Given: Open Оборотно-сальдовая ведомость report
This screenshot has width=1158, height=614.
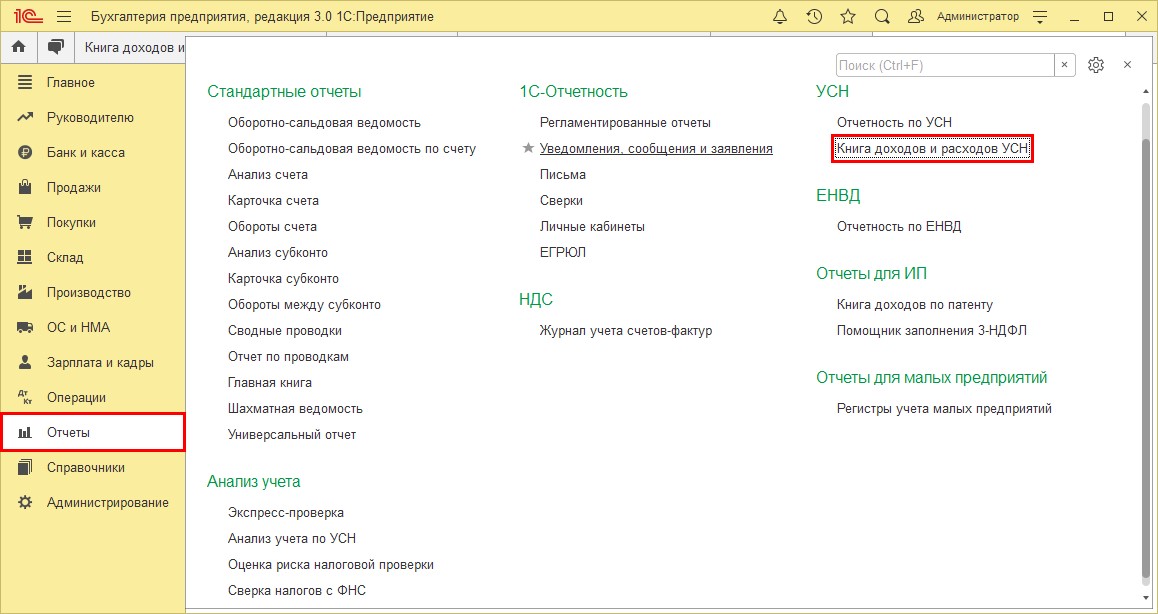Looking at the screenshot, I should 324,123.
